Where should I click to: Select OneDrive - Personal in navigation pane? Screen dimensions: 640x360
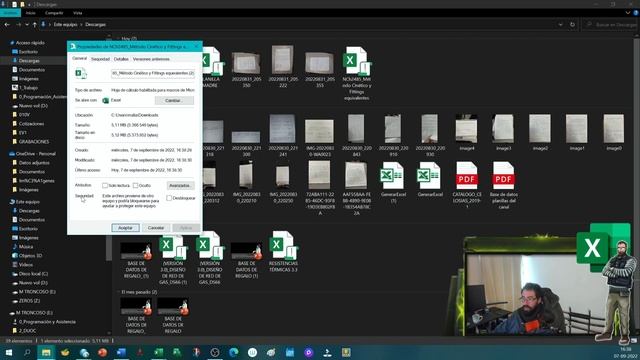tap(36, 154)
